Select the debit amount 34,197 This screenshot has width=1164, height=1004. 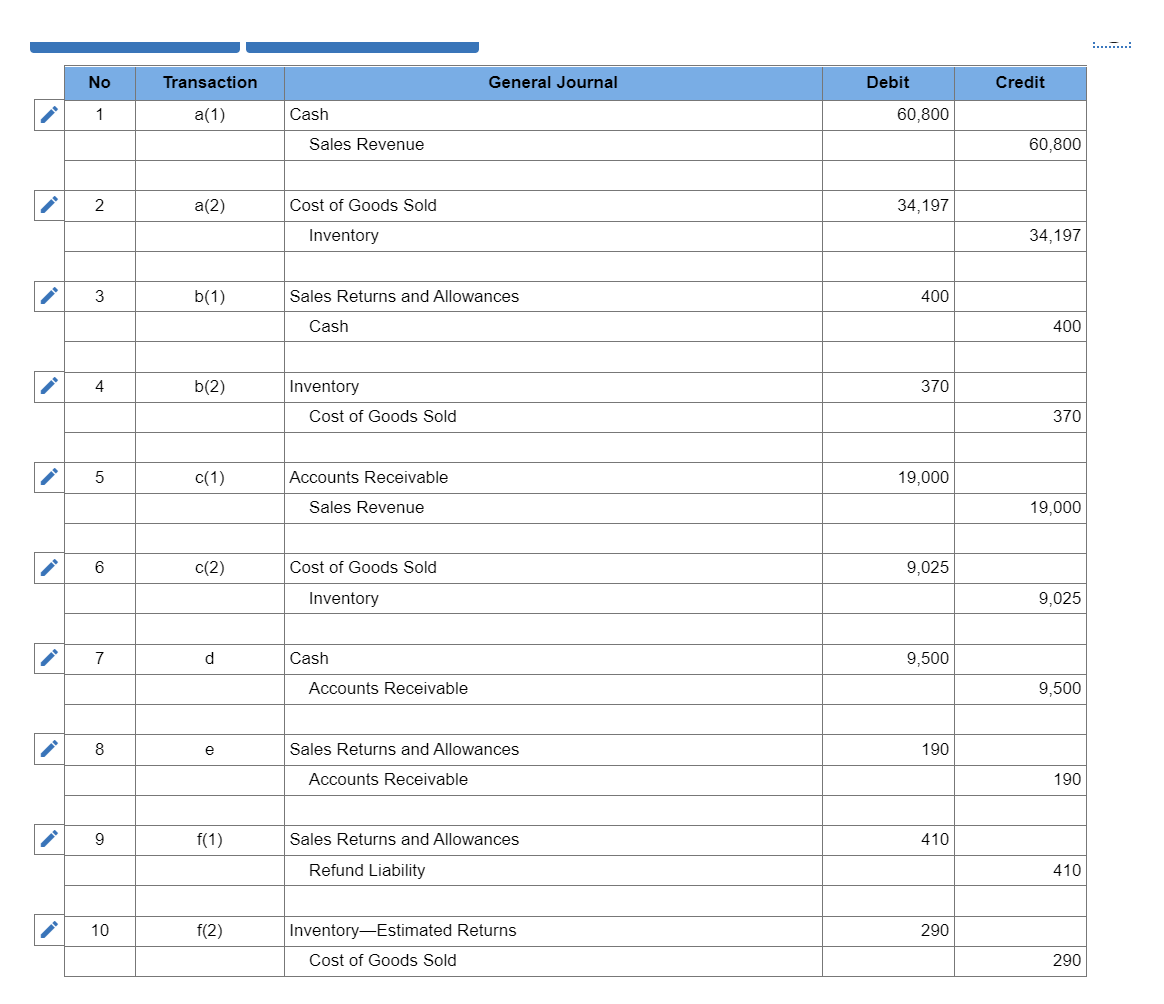click(923, 206)
